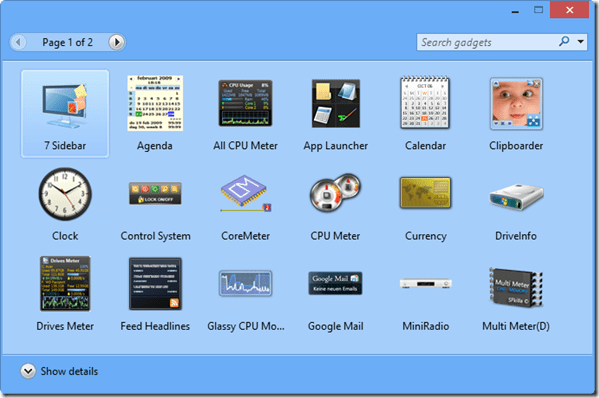The image size is (599, 398).
Task: Select the 7 Sidebar gadget icon
Action: (65, 105)
